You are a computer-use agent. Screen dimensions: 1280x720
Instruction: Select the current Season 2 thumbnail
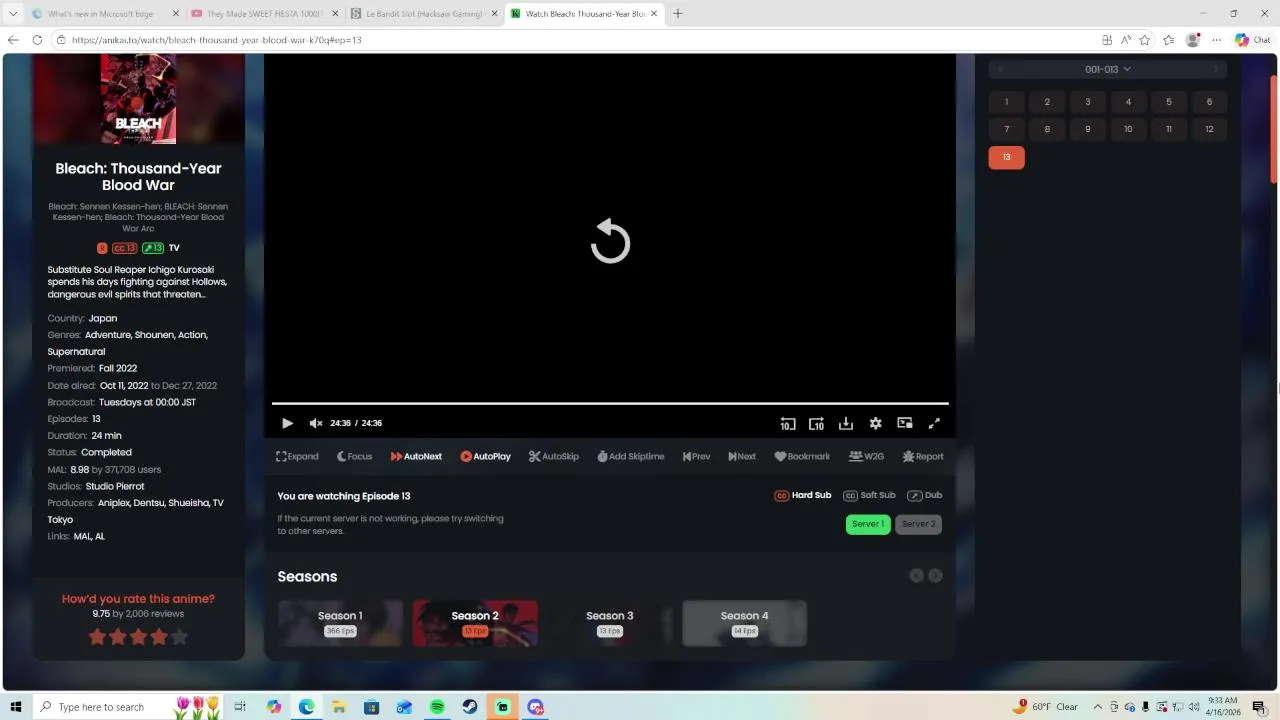(475, 623)
